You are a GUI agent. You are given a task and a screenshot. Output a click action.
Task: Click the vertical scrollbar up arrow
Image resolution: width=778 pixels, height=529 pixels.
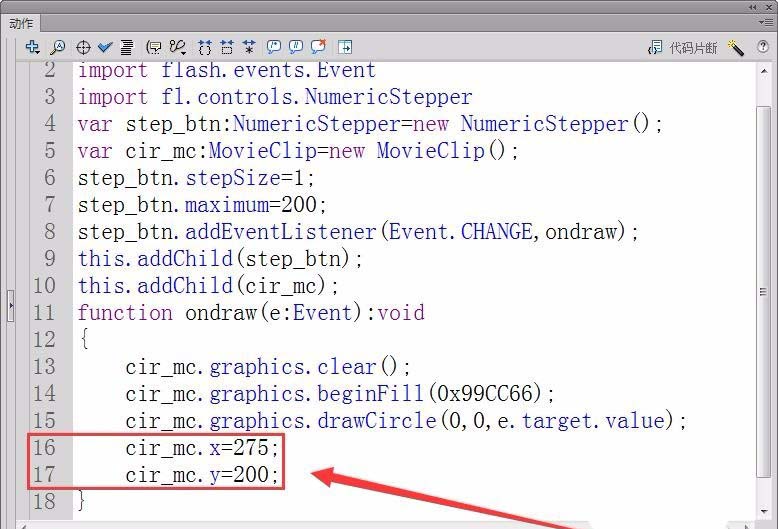point(764,71)
